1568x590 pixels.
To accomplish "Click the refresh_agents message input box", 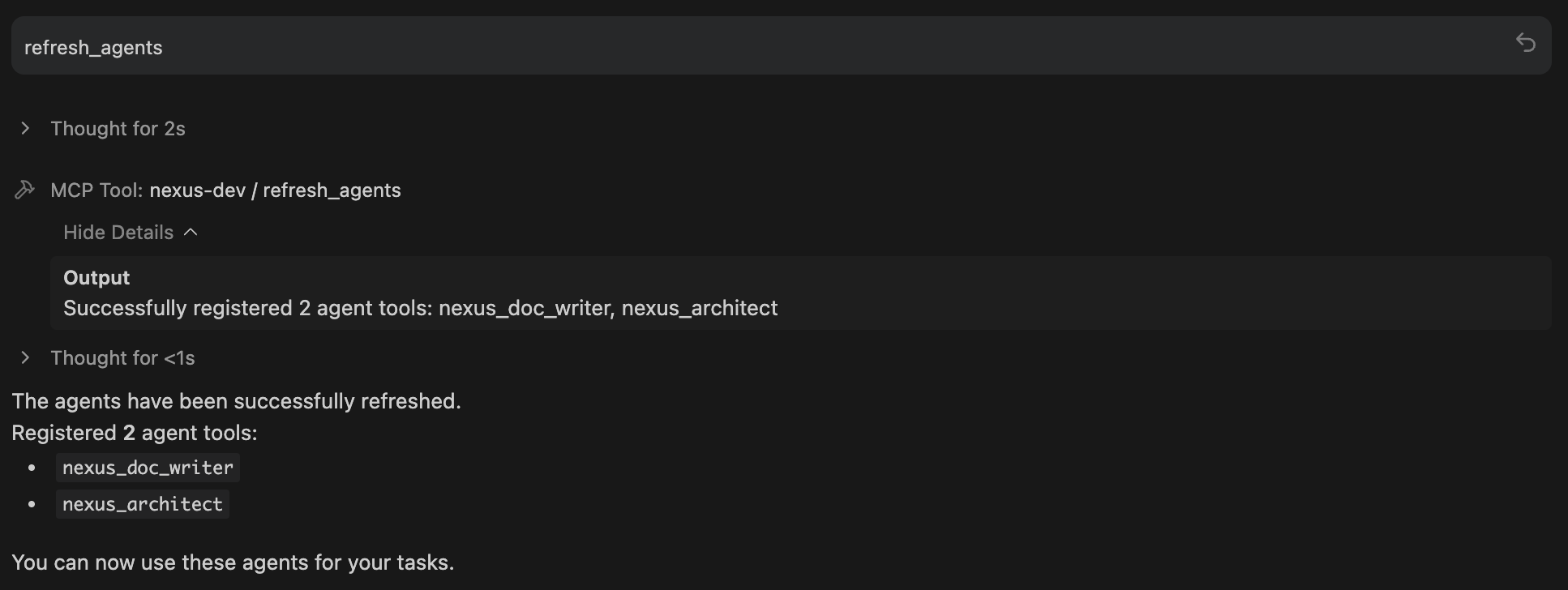I will pos(782,45).
